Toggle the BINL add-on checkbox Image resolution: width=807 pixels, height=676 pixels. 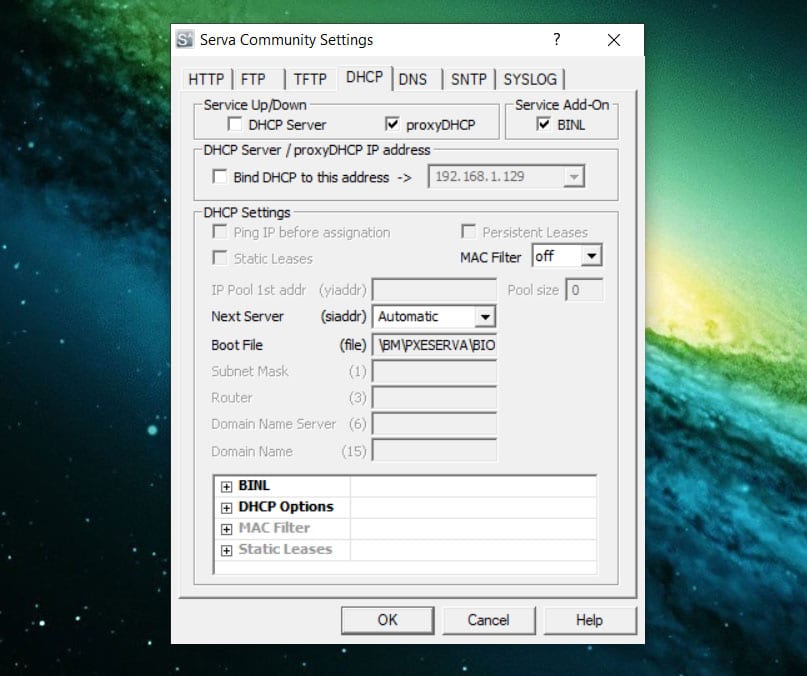click(543, 124)
